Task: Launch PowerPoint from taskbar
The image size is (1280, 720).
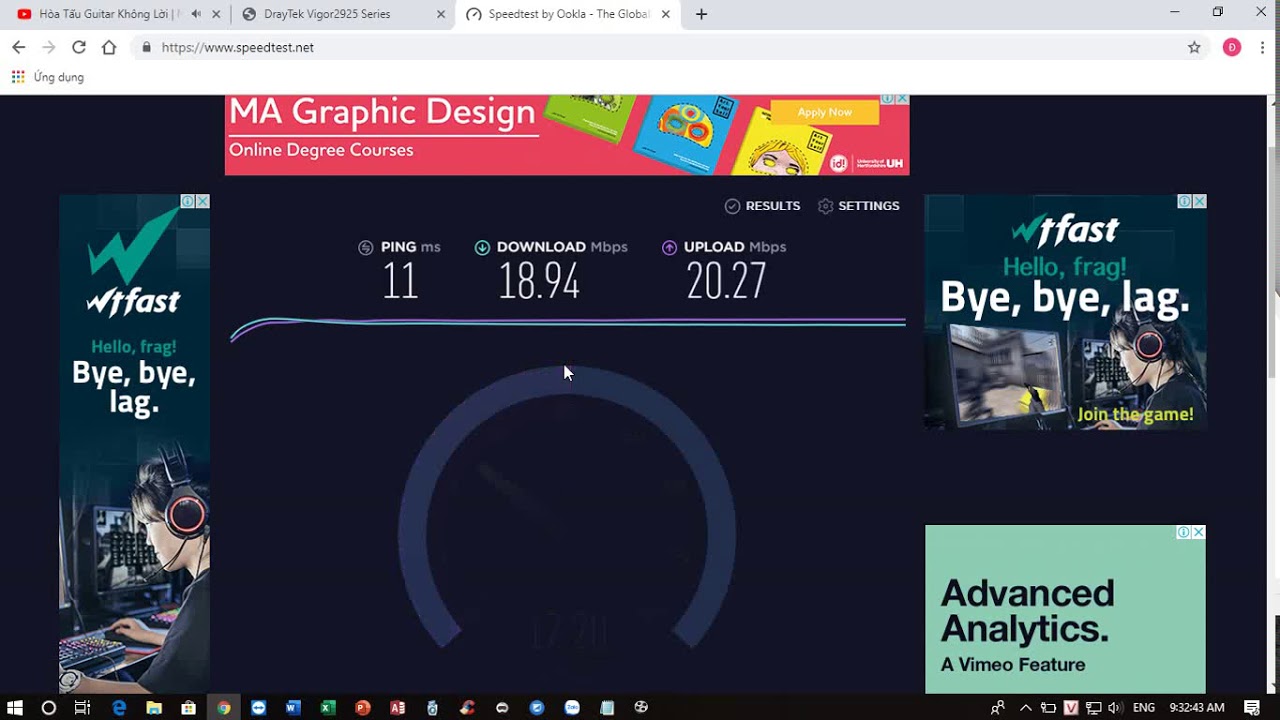Action: (363, 707)
